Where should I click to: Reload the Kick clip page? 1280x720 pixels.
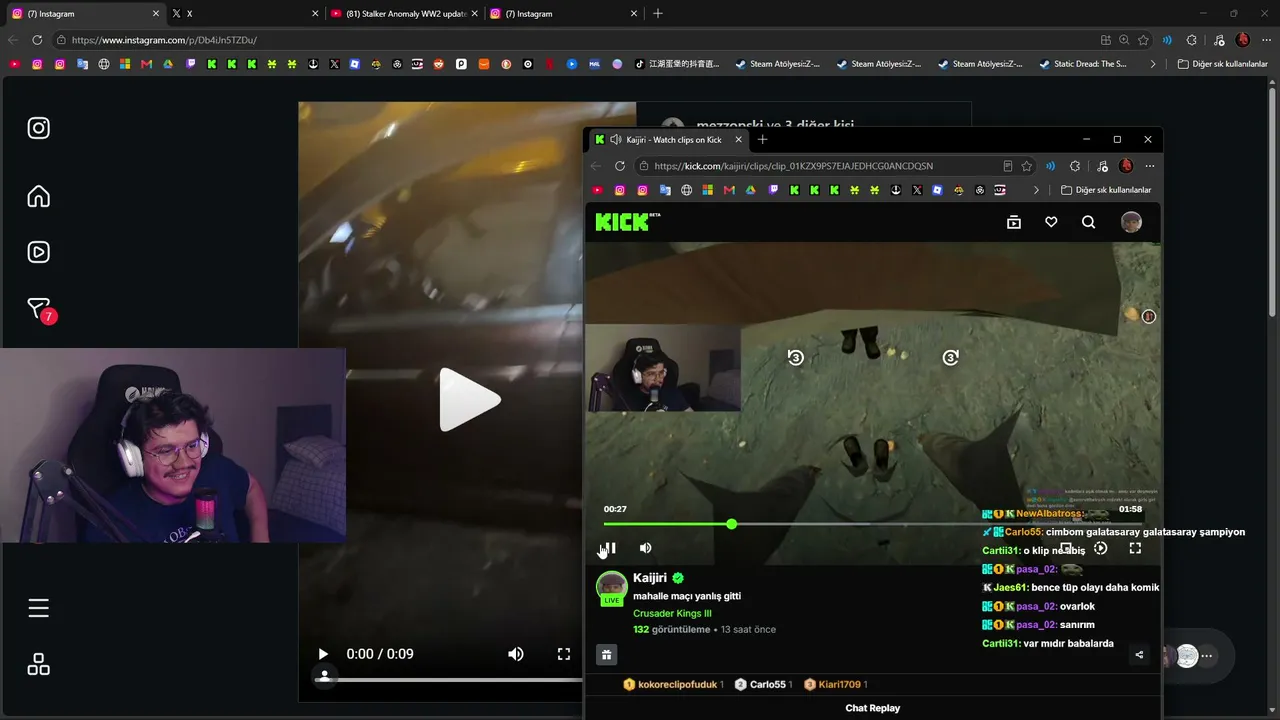coord(620,166)
